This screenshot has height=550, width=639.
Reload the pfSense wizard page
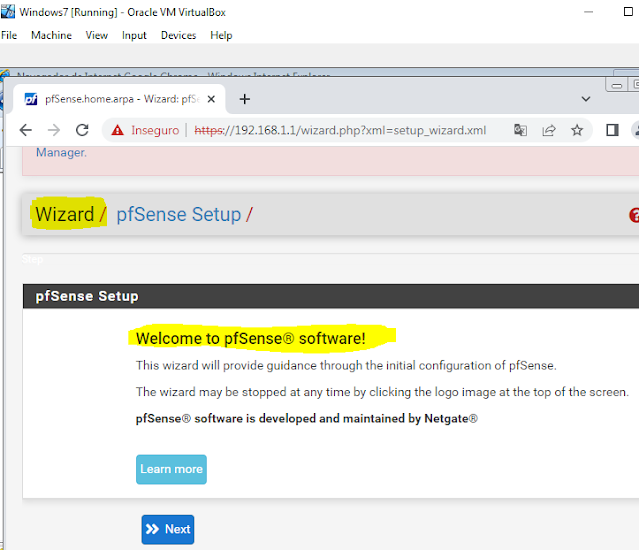pos(82,130)
